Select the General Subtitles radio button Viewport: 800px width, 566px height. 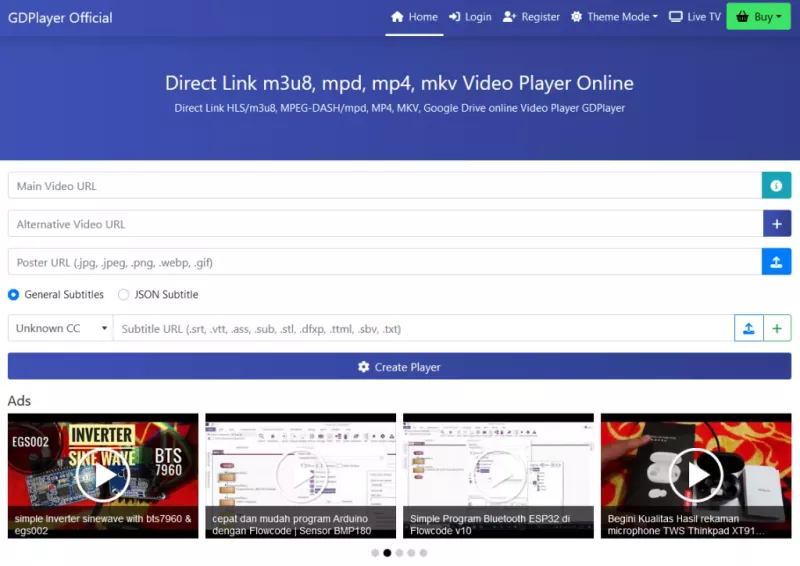coord(14,295)
